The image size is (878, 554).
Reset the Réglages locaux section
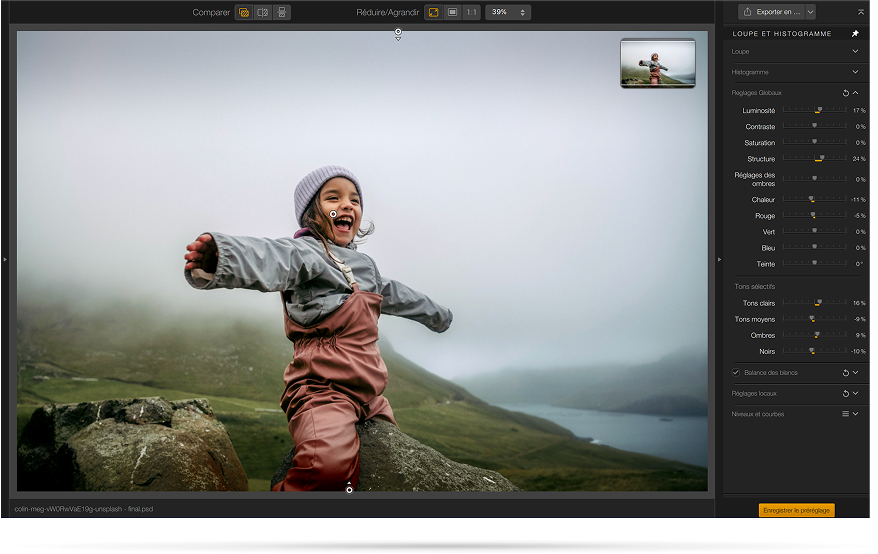846,394
